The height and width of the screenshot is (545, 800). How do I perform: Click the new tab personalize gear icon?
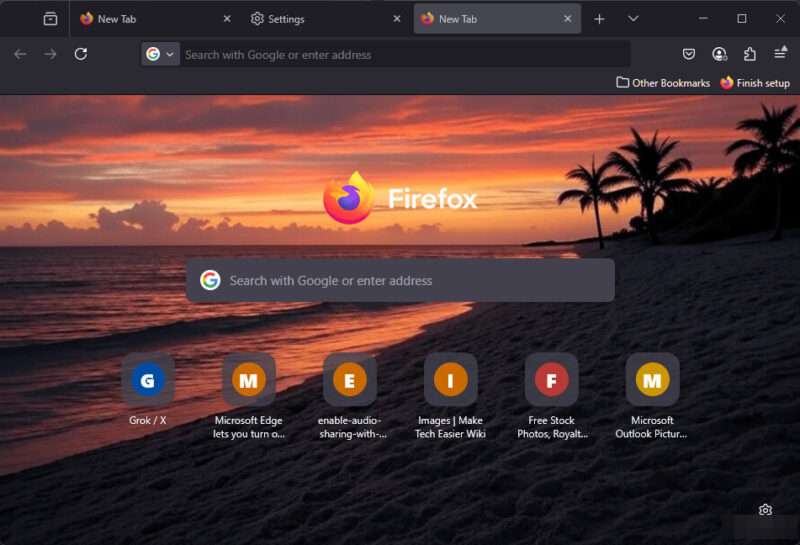pyautogui.click(x=765, y=510)
